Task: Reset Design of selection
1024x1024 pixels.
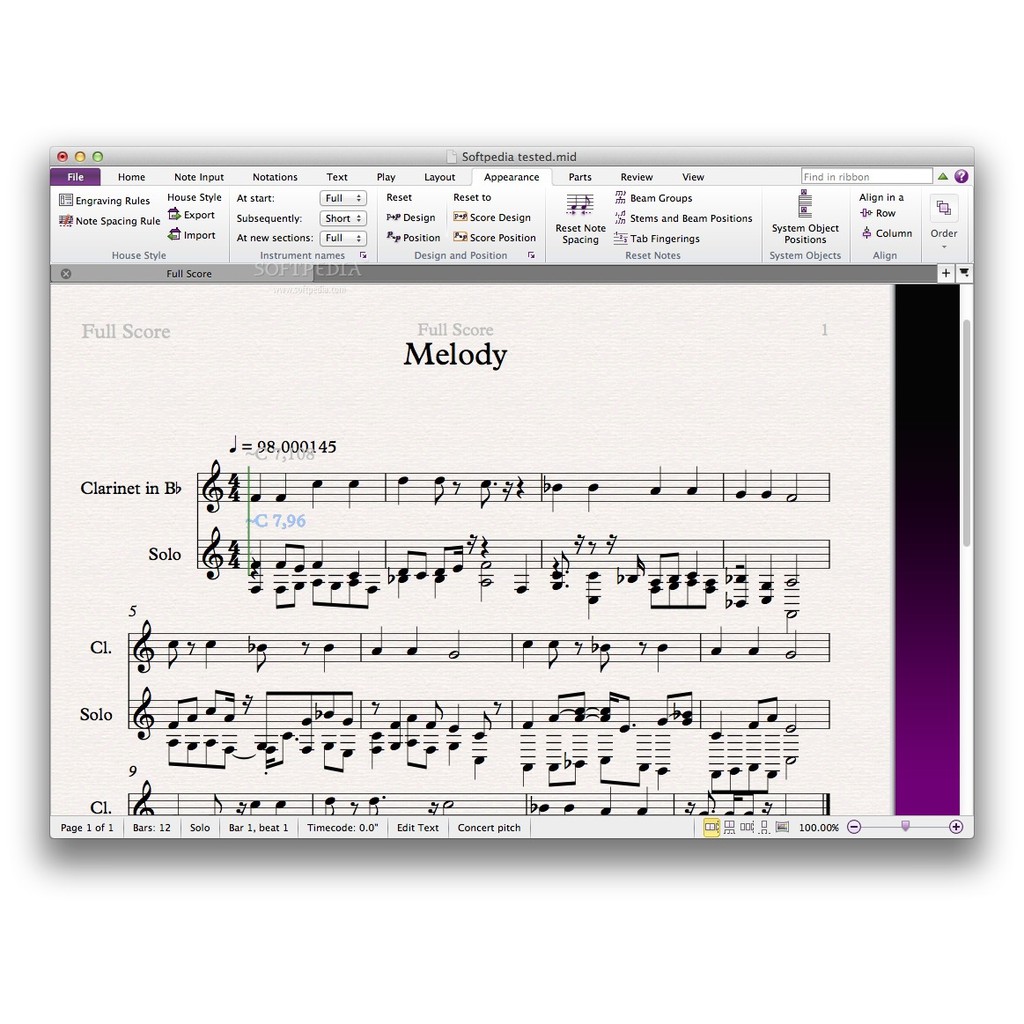Action: (x=411, y=217)
